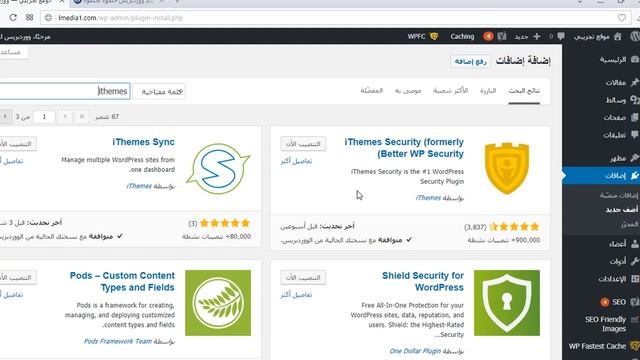This screenshot has width=640, height=360.
Task: Open Installed Plugins submenu entry
Action: coord(619,196)
